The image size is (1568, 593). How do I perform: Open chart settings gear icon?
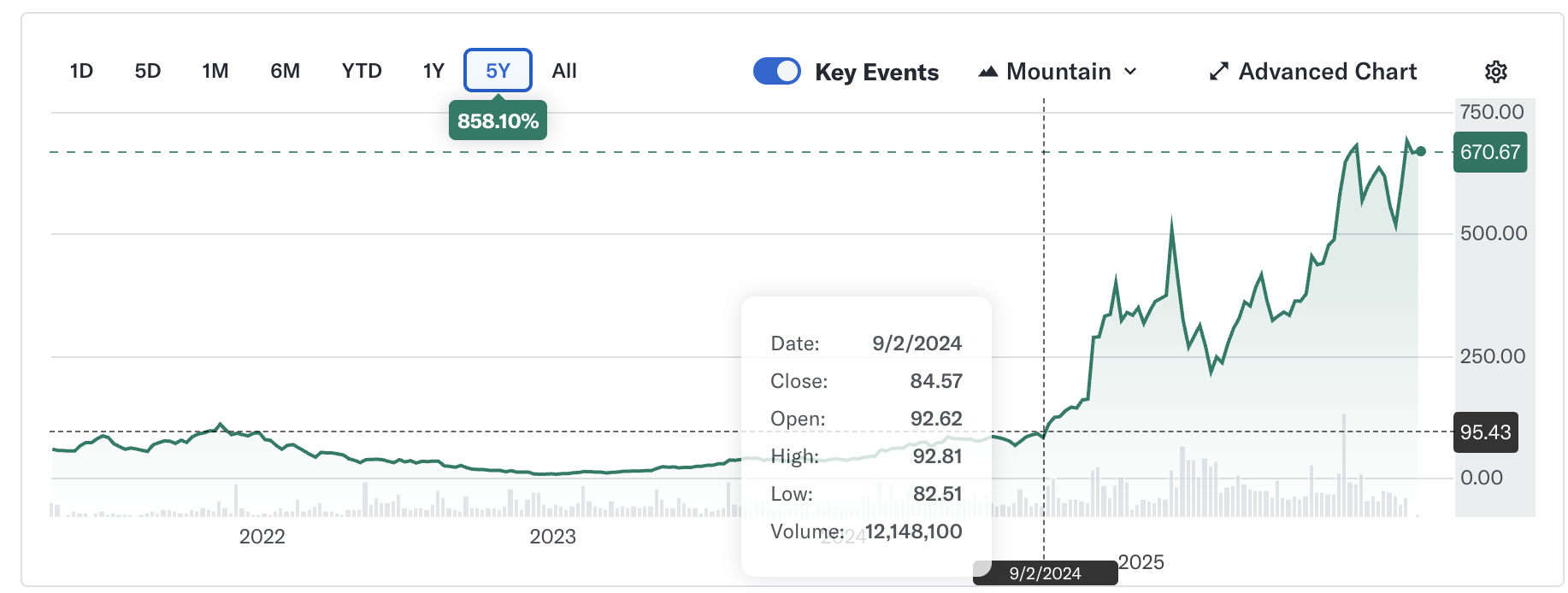pos(1495,72)
